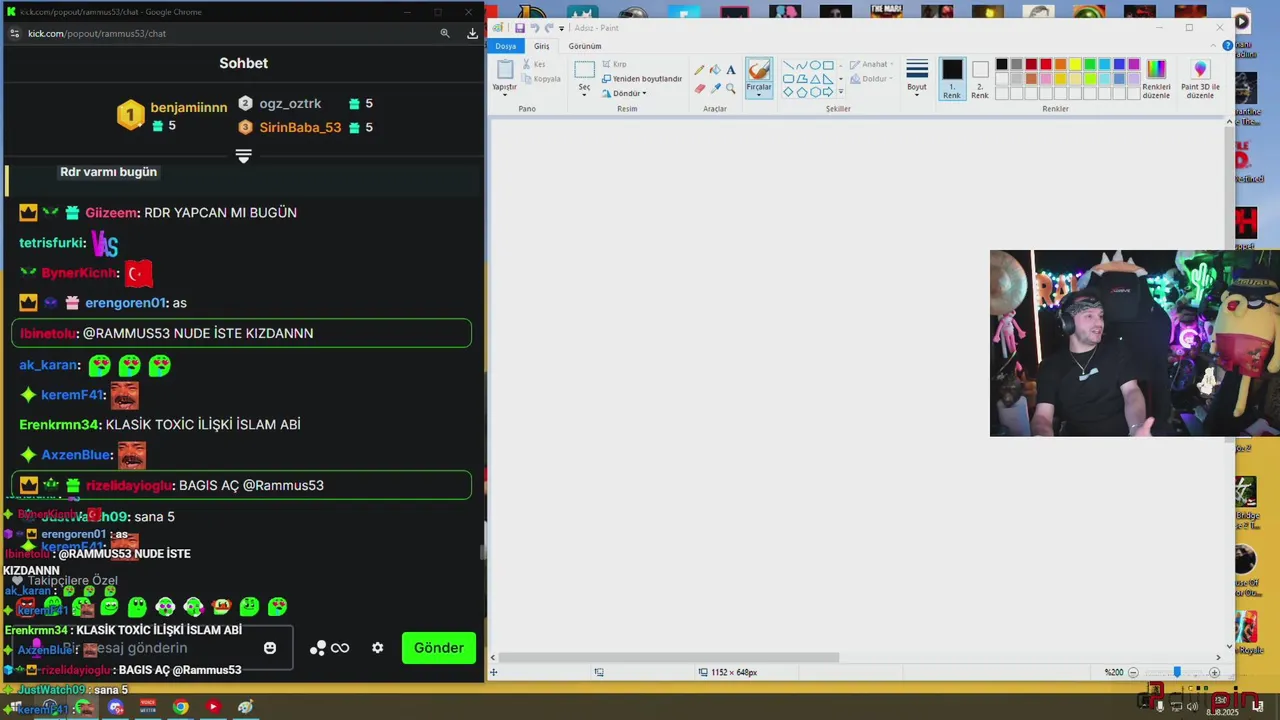Click the Yapıştır clipboard icon
The image size is (1280, 720).
pos(505,70)
